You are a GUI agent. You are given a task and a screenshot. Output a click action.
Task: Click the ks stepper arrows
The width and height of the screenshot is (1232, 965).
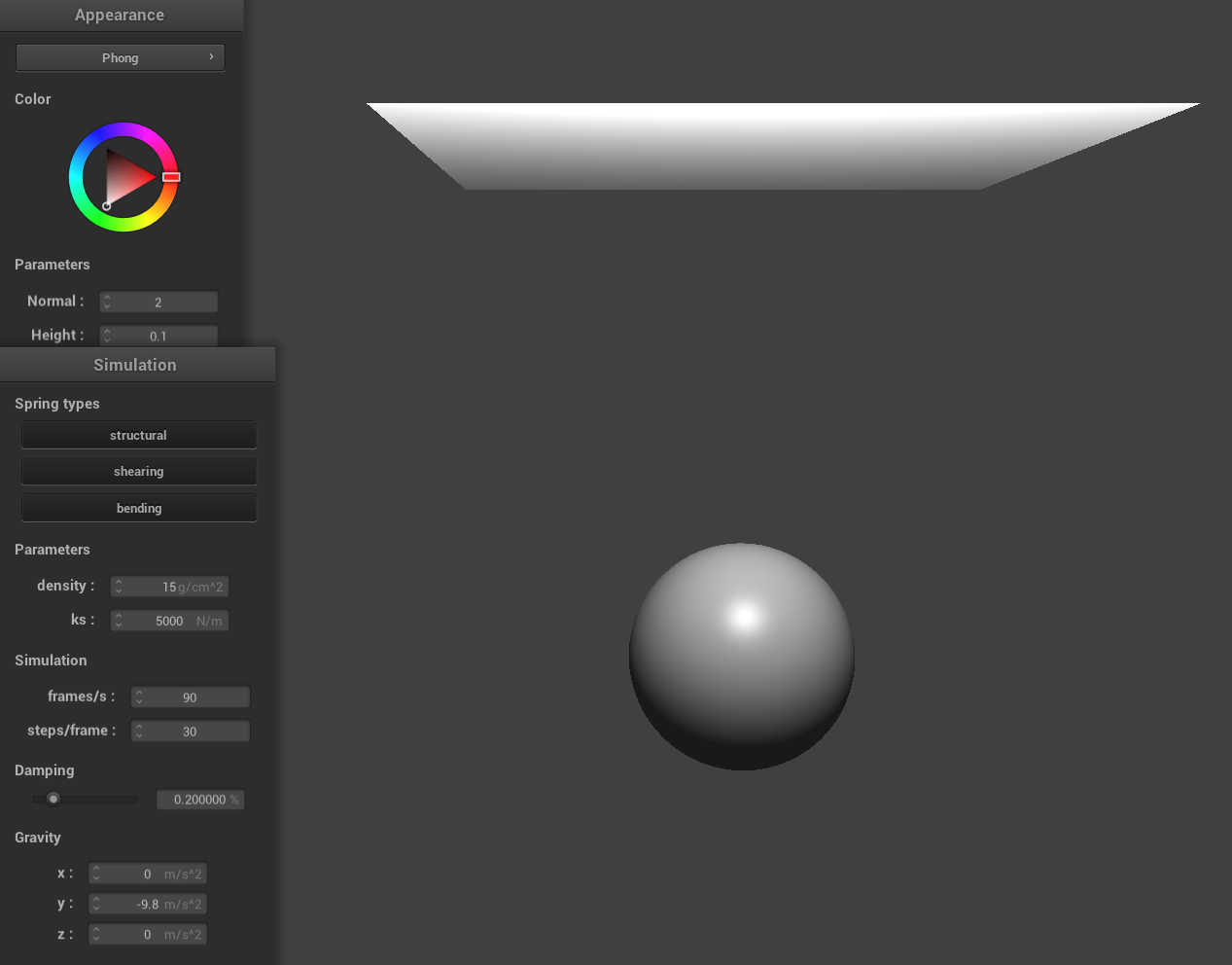(119, 621)
